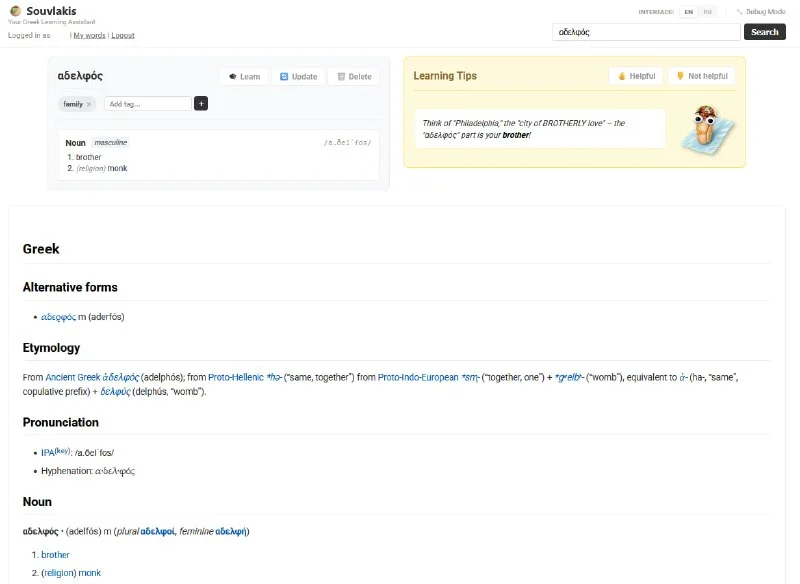Switch interface language to EN
Image resolution: width=800 pixels, height=584 pixels.
click(688, 12)
